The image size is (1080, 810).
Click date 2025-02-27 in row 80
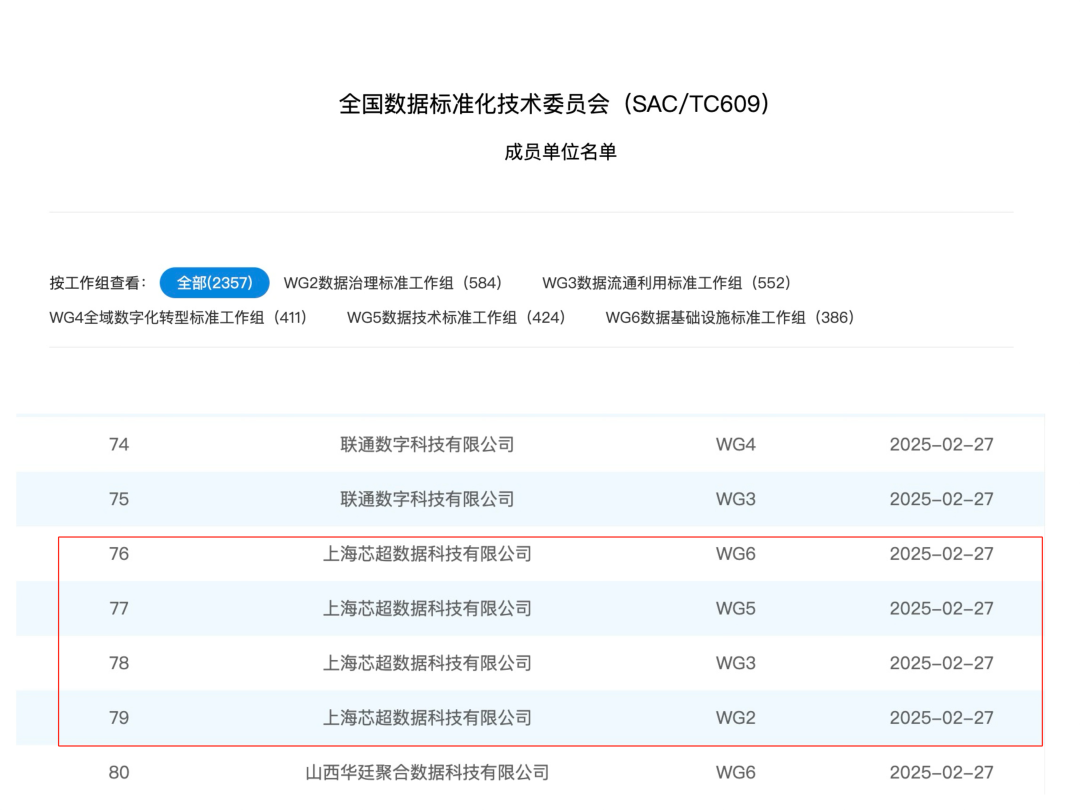point(942,772)
